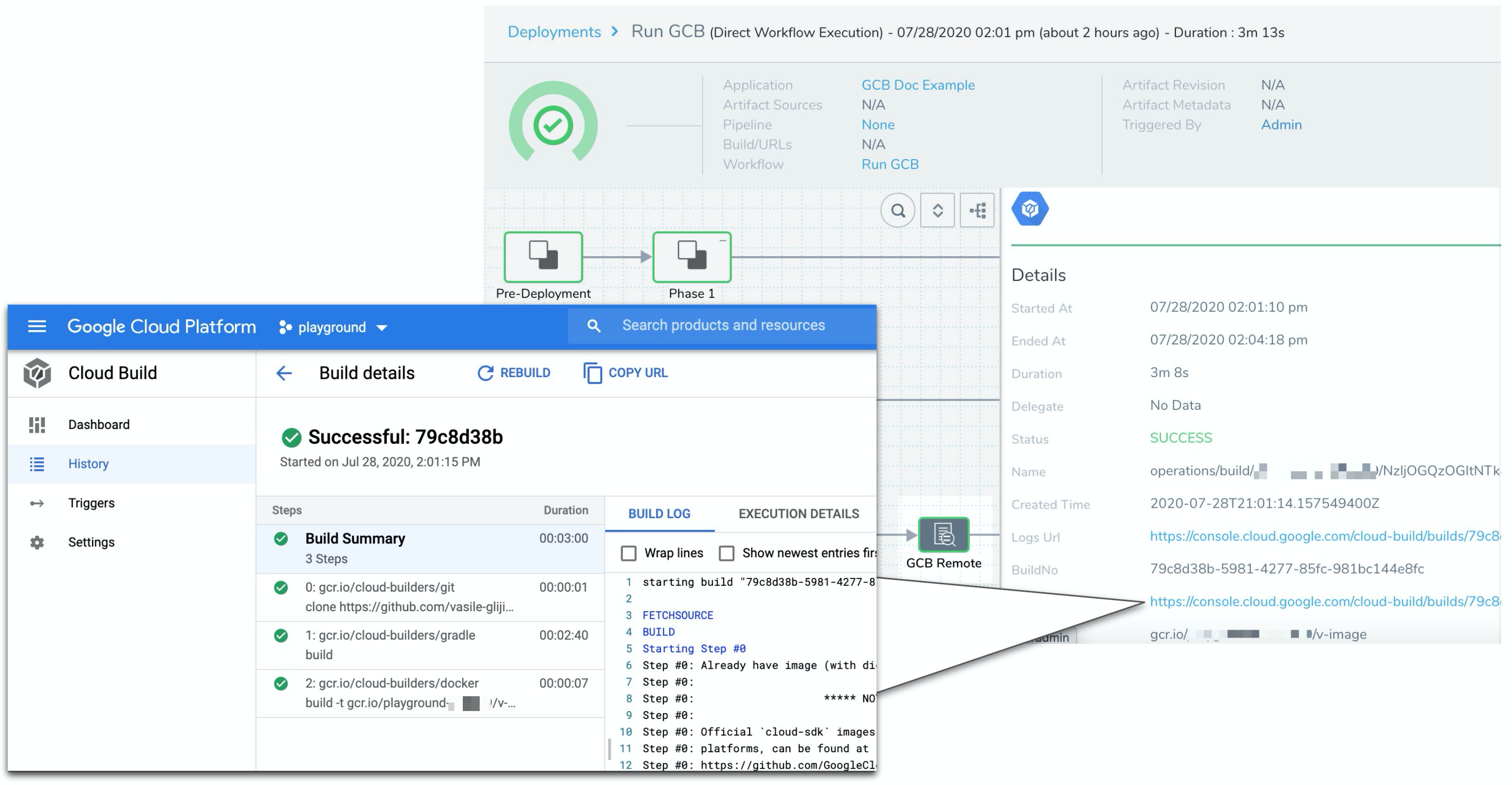This screenshot has width=1512, height=785.
Task: Enable the Wrap lines checkbox
Action: 629,553
